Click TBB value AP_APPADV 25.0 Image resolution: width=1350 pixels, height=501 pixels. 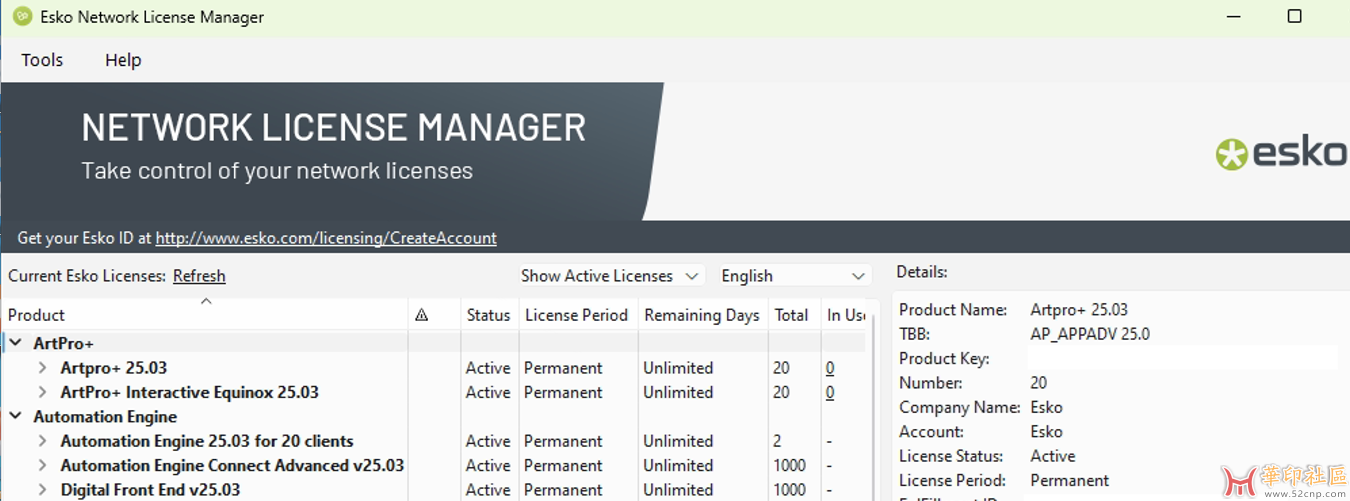1090,334
